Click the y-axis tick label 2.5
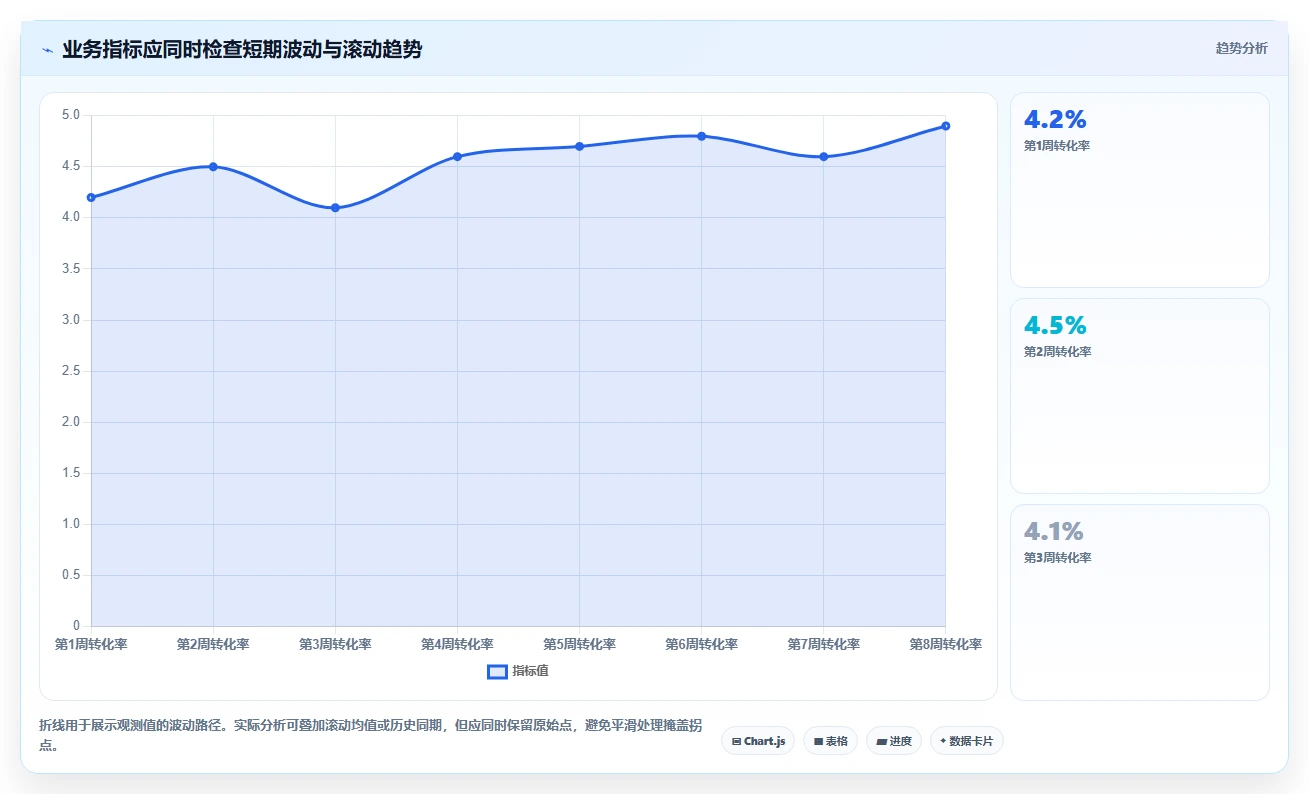This screenshot has height=794, width=1309. coord(70,371)
